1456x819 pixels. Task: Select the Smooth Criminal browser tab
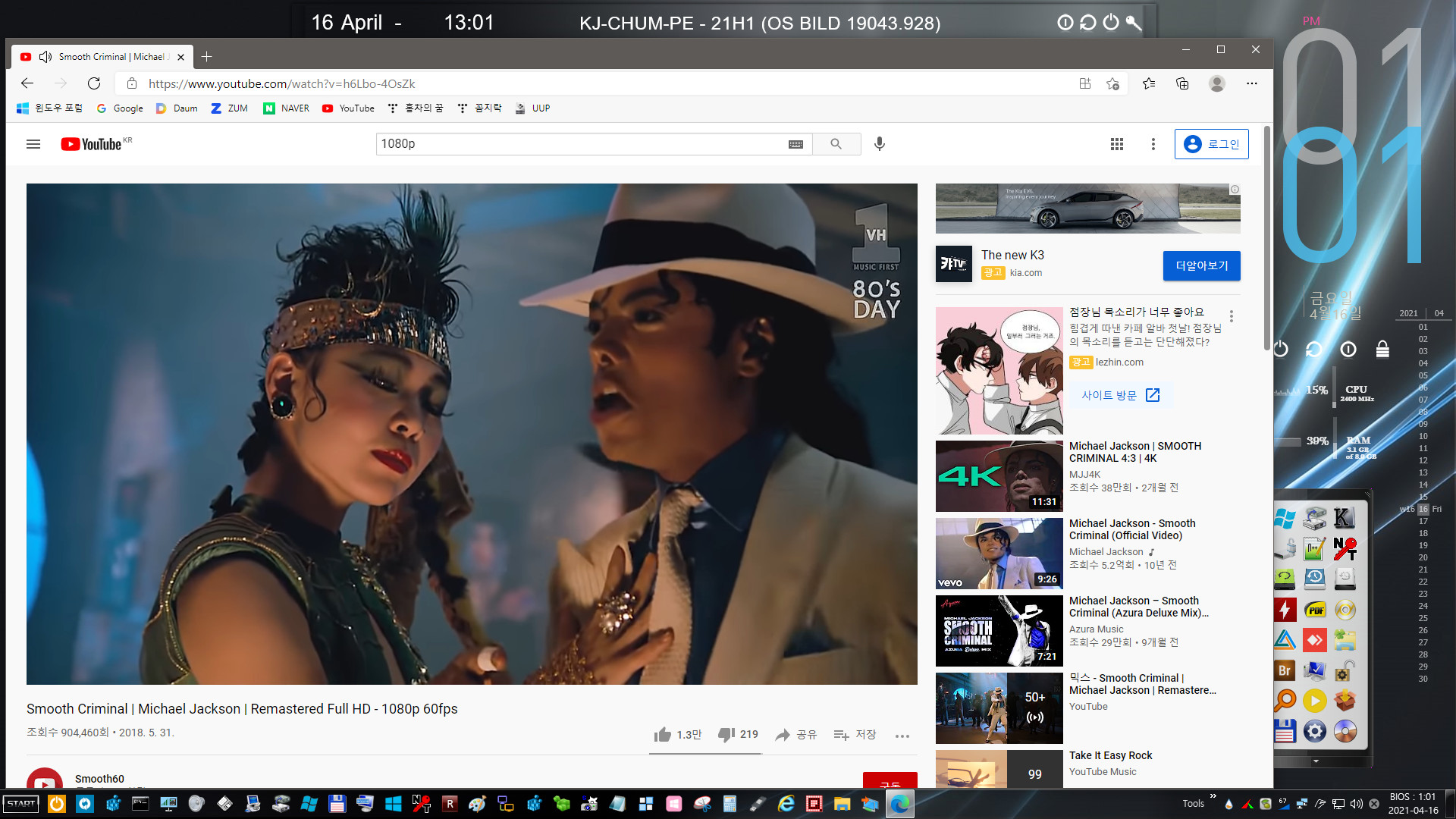pyautogui.click(x=102, y=57)
